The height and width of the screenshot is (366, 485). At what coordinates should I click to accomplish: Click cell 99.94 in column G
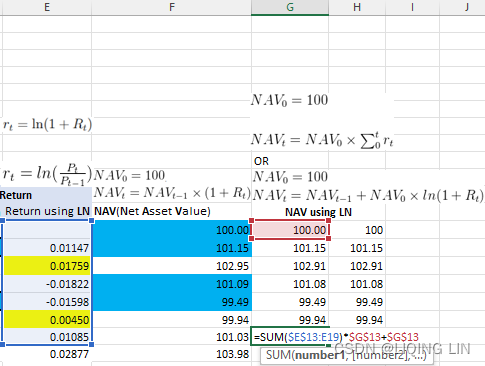point(290,320)
